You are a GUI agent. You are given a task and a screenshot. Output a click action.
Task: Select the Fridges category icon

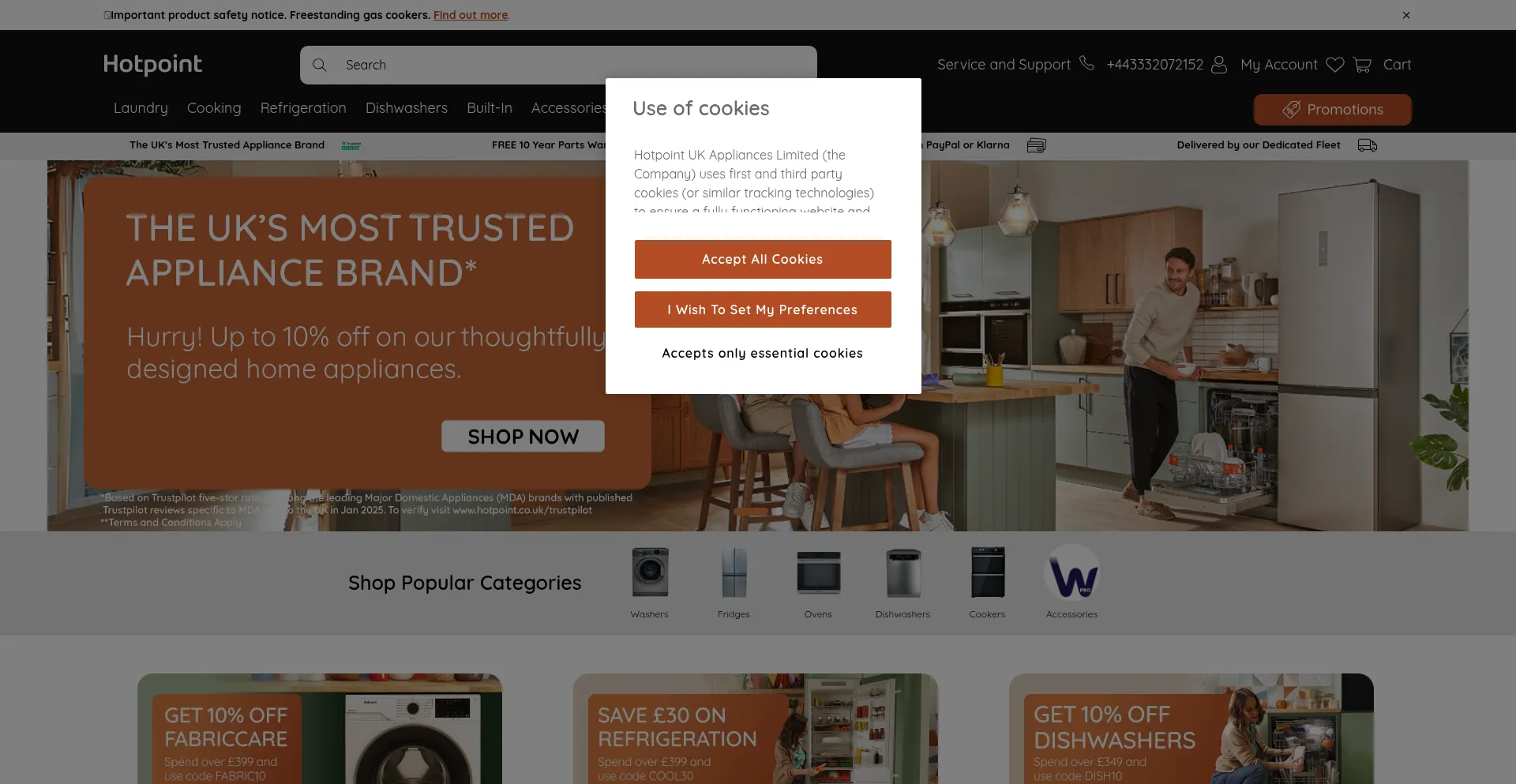click(x=734, y=572)
